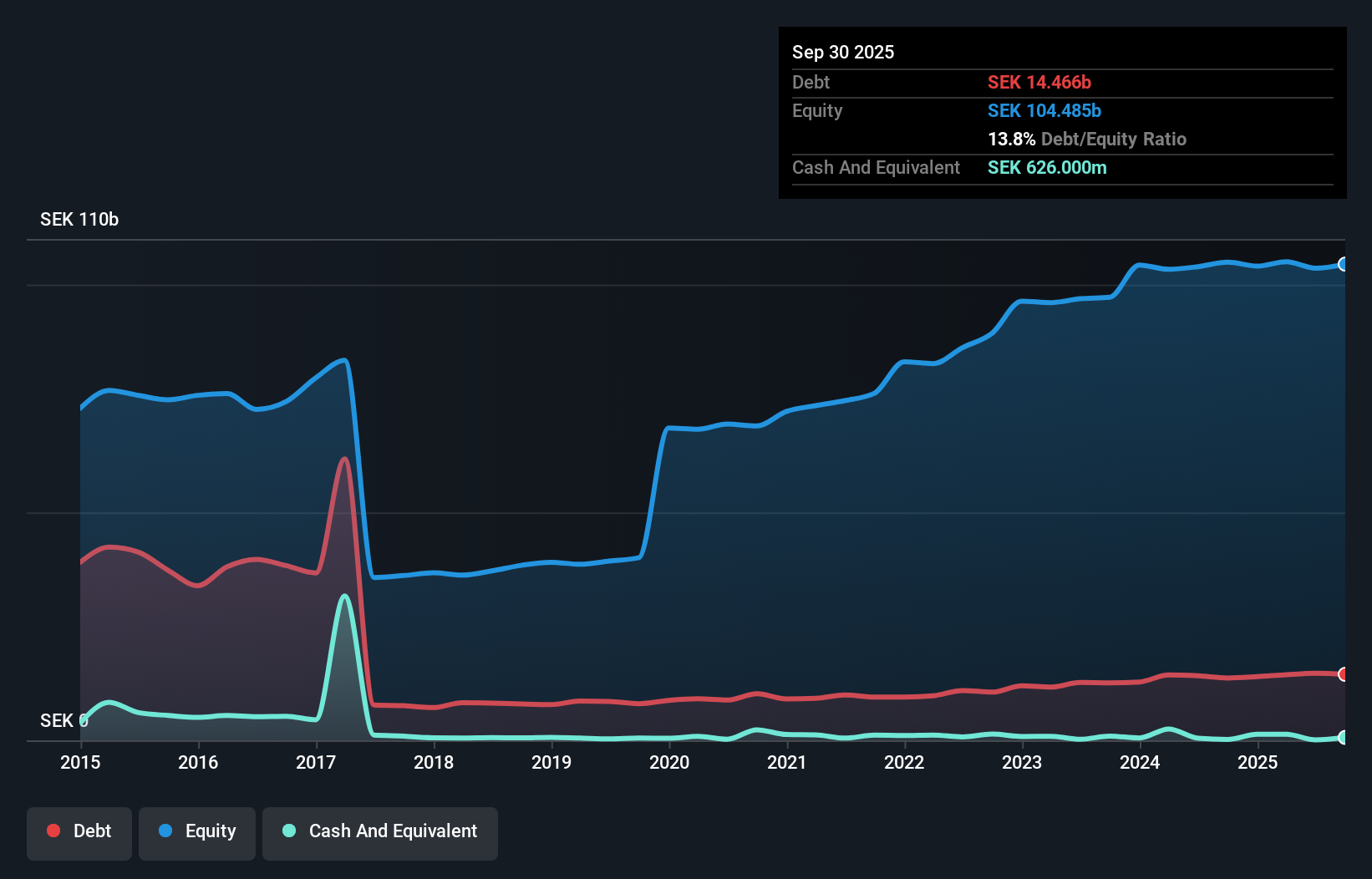Screen dimensions: 1372x879
Task: Click the SEK 0 y-axis label
Action: [64, 720]
